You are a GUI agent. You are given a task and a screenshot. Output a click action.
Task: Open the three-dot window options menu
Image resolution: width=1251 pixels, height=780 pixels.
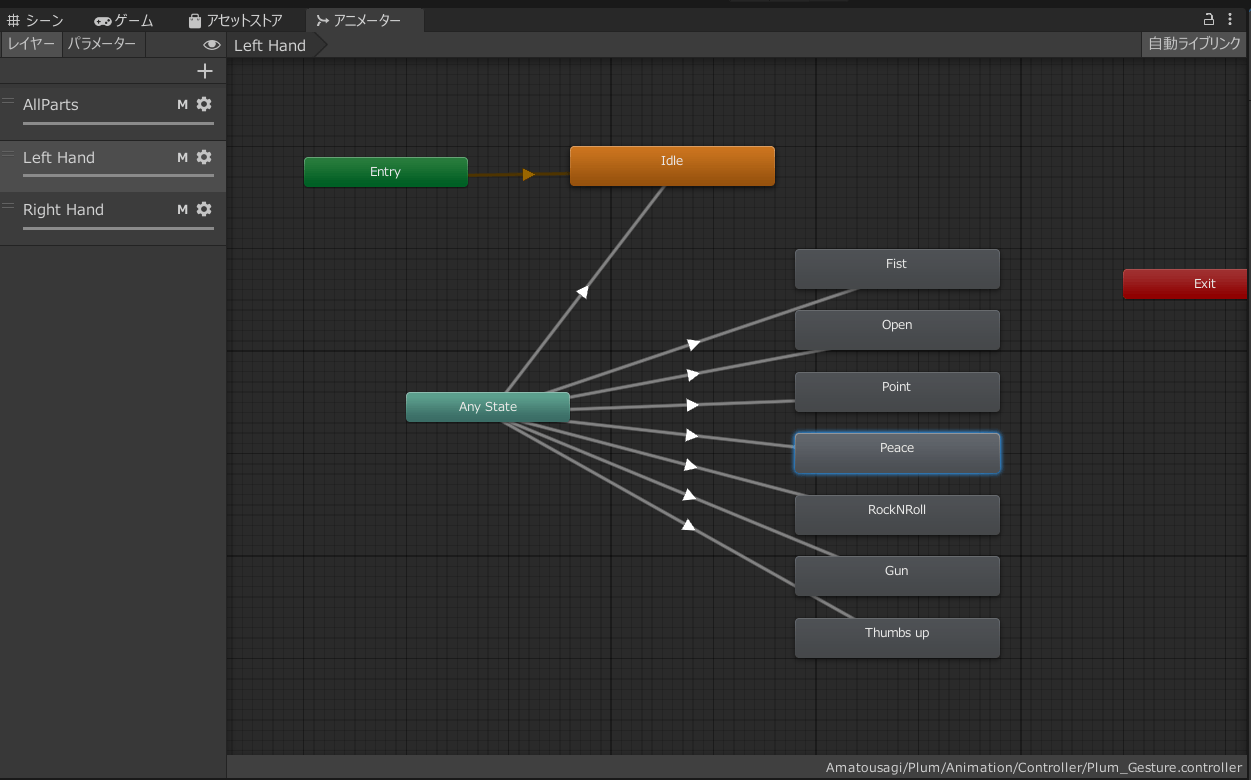point(1230,19)
